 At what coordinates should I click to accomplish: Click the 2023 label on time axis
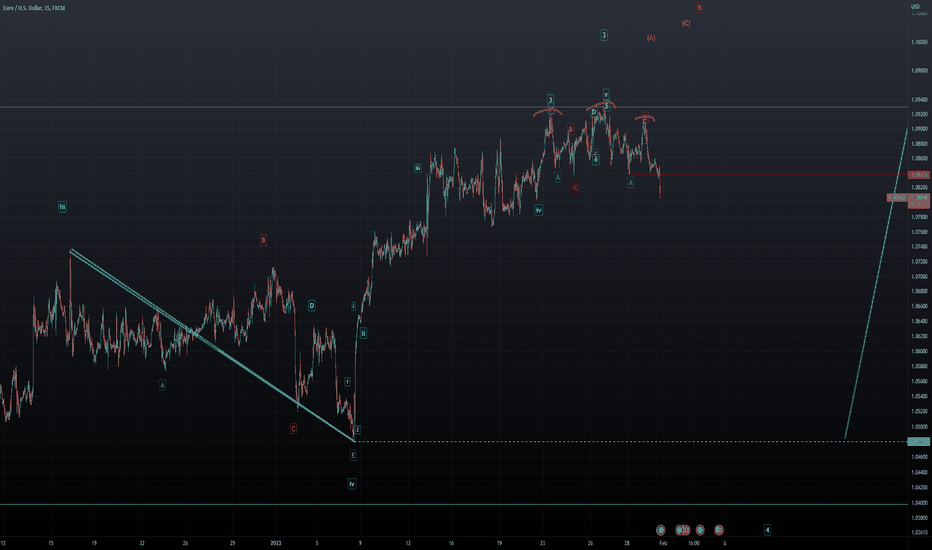275,543
